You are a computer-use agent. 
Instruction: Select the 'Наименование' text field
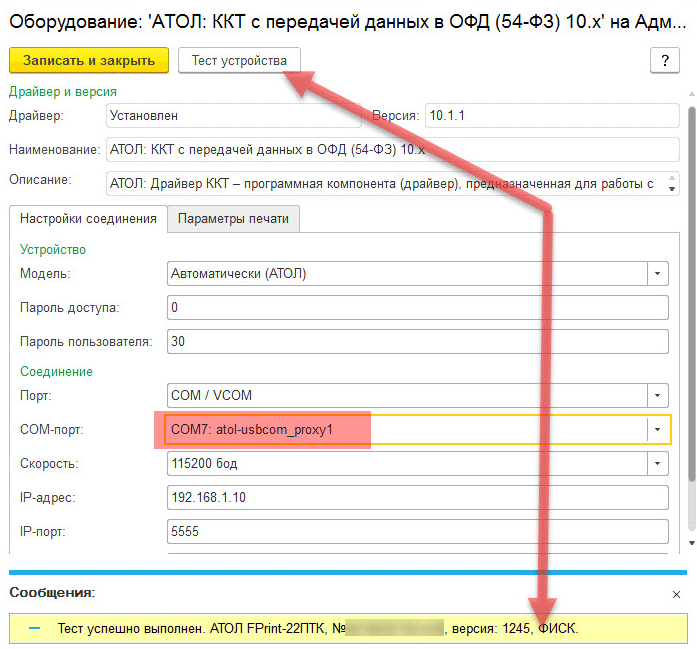click(393, 149)
